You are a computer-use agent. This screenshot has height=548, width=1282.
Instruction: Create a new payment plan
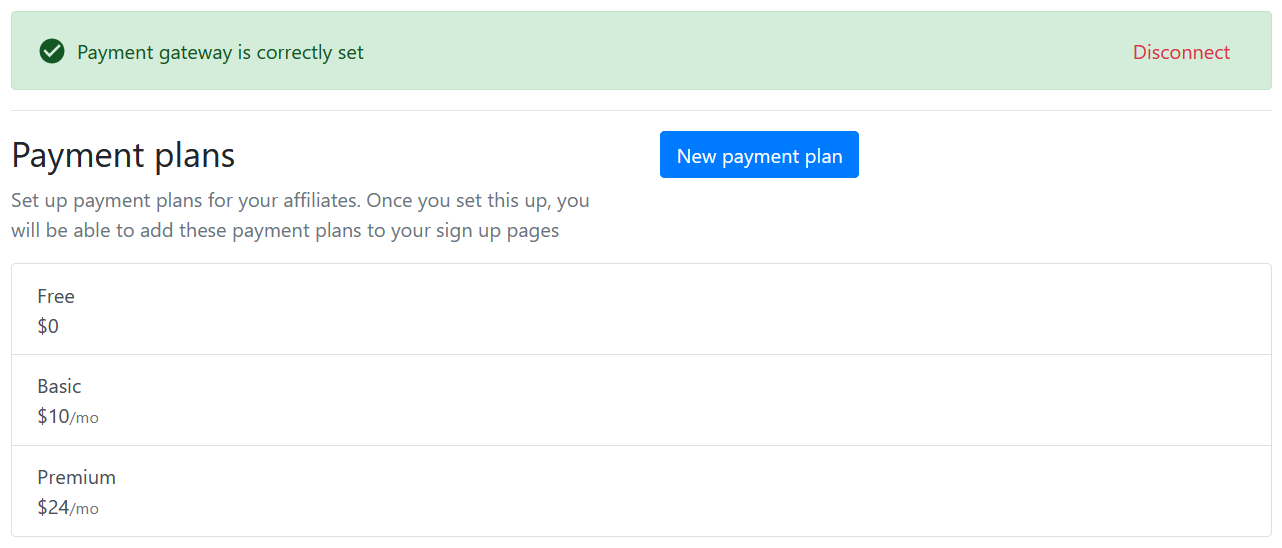tap(759, 155)
